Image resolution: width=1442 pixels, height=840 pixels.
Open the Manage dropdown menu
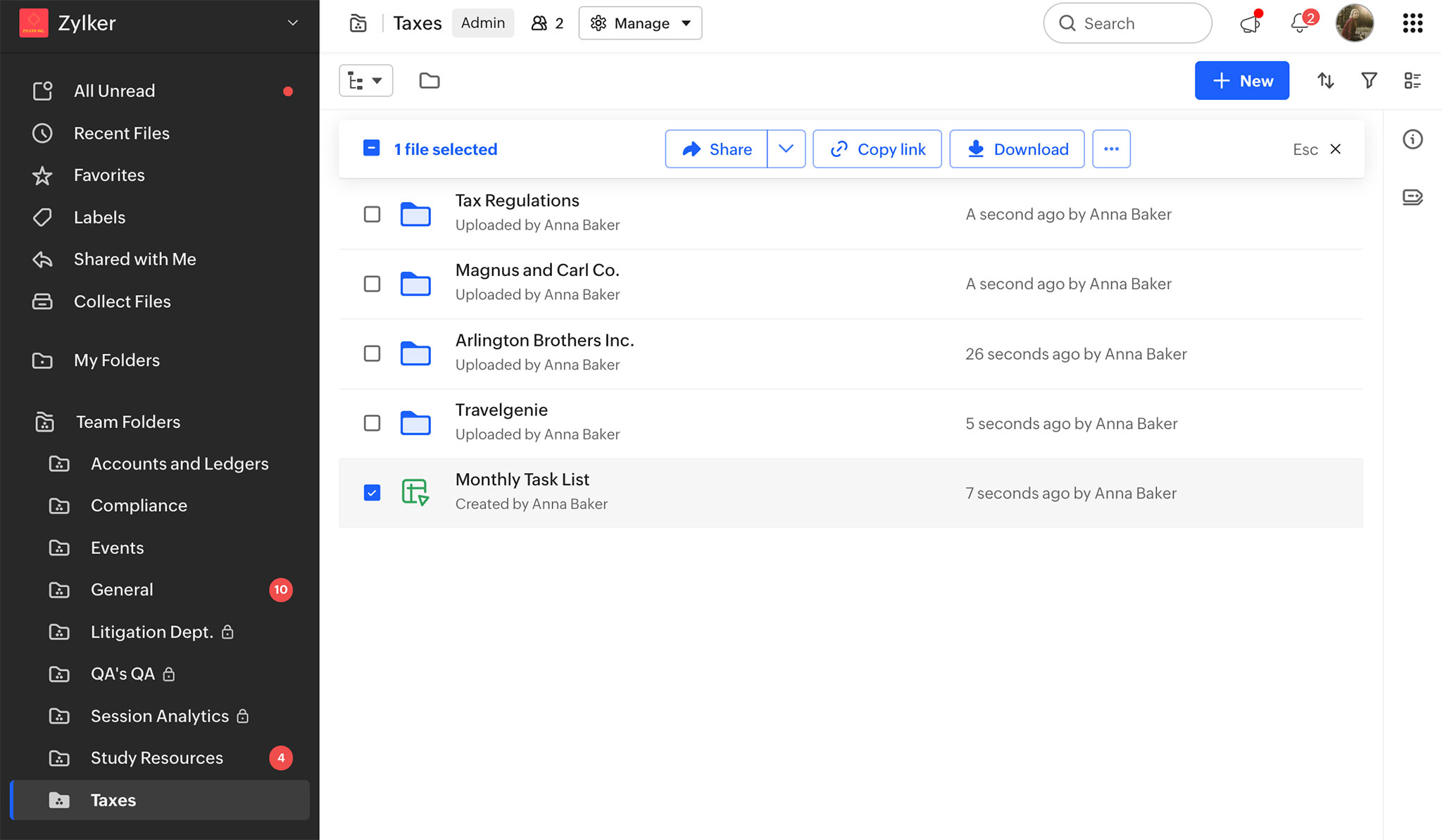point(640,23)
